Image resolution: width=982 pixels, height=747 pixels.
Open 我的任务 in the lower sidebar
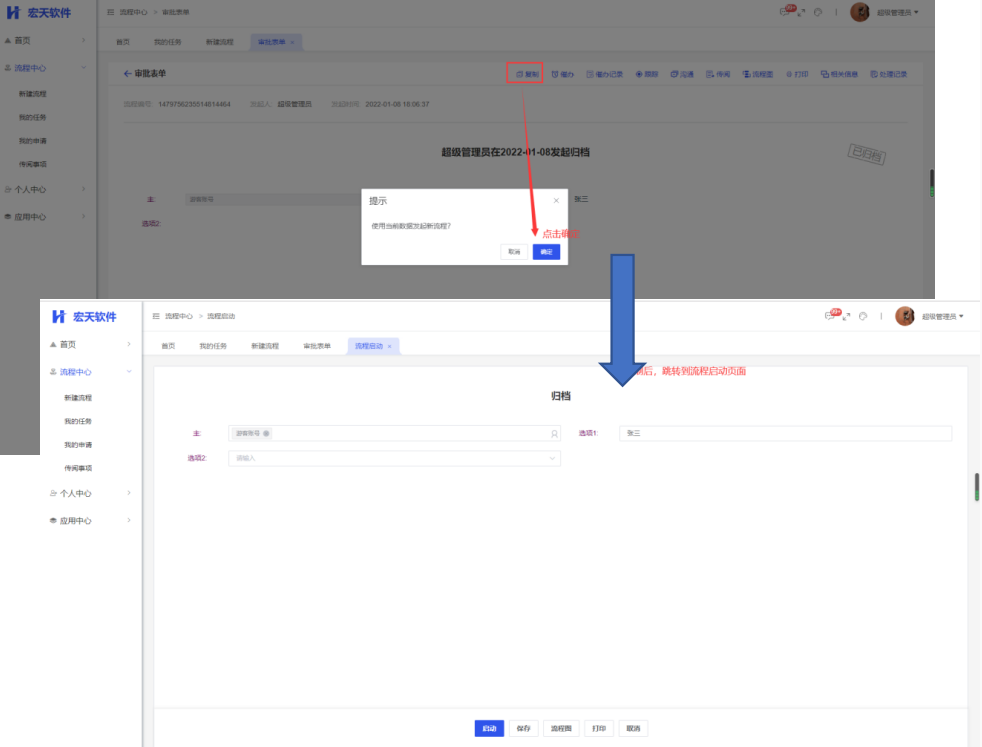(x=78, y=421)
